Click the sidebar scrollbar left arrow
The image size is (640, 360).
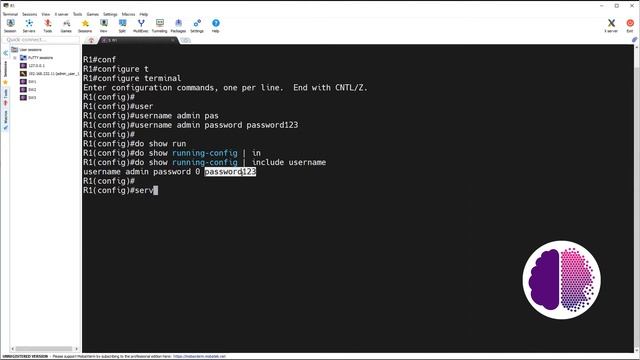tap(12, 349)
